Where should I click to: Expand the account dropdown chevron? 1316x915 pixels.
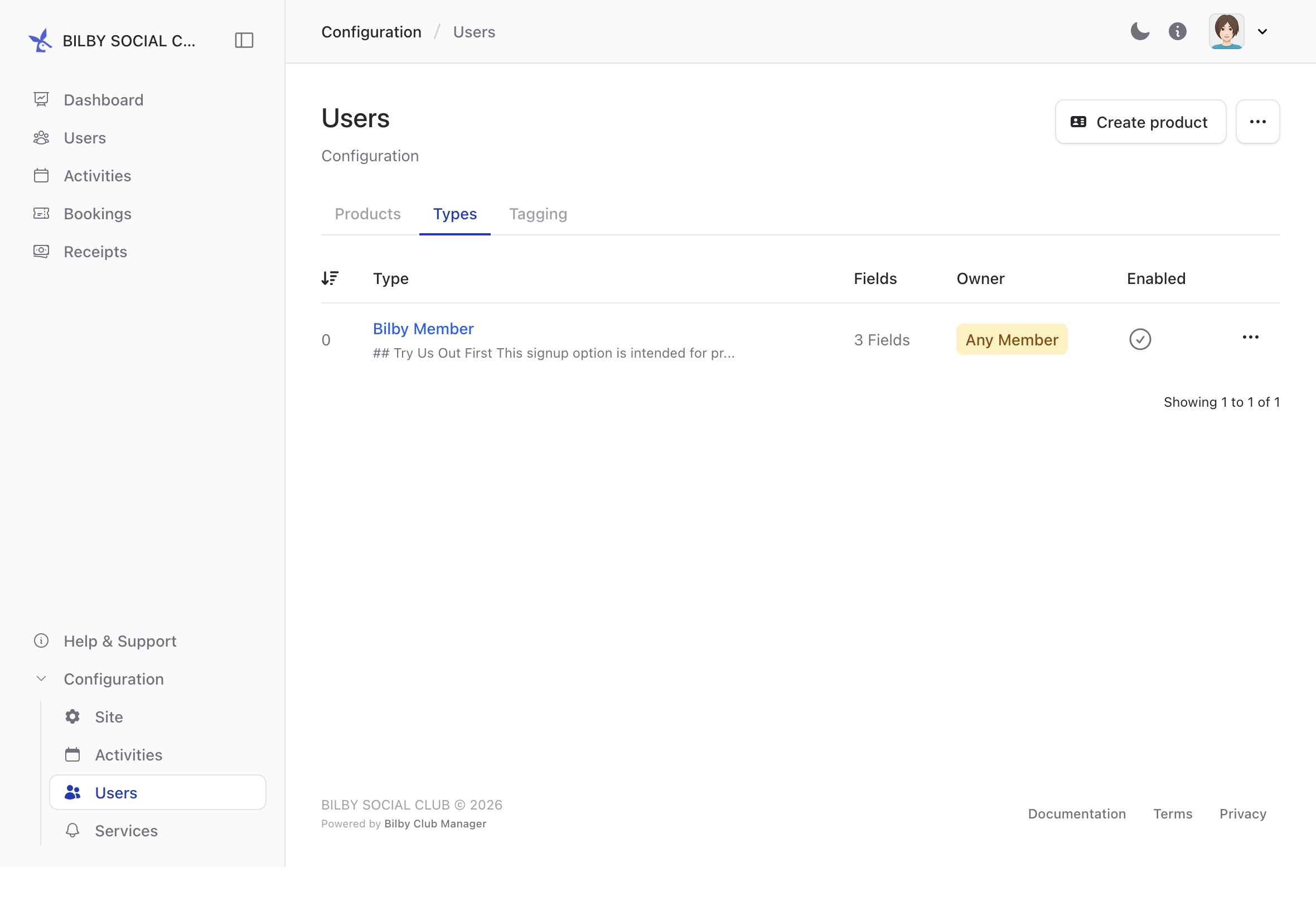[1262, 32]
